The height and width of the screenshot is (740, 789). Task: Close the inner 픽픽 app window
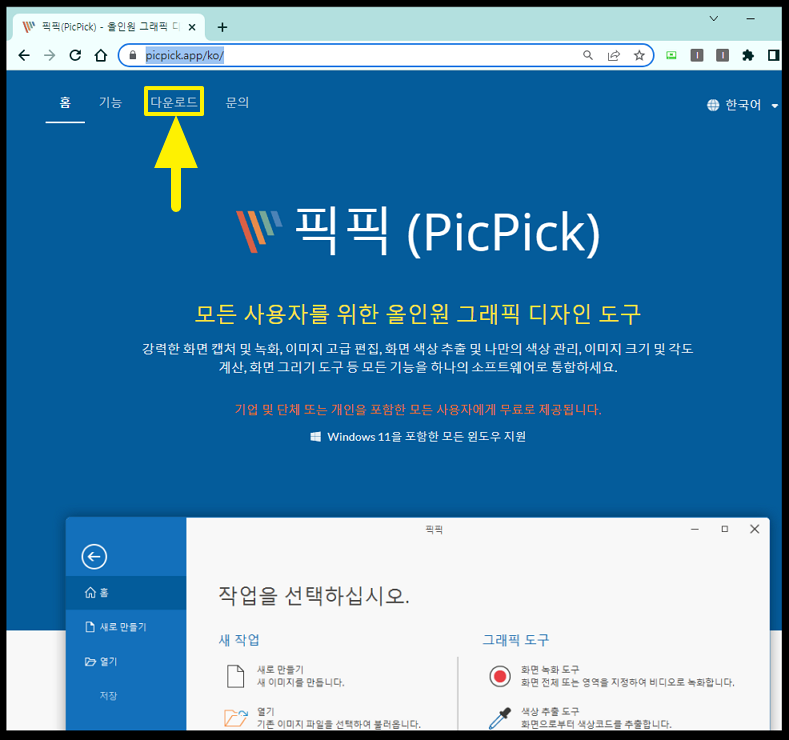754,529
